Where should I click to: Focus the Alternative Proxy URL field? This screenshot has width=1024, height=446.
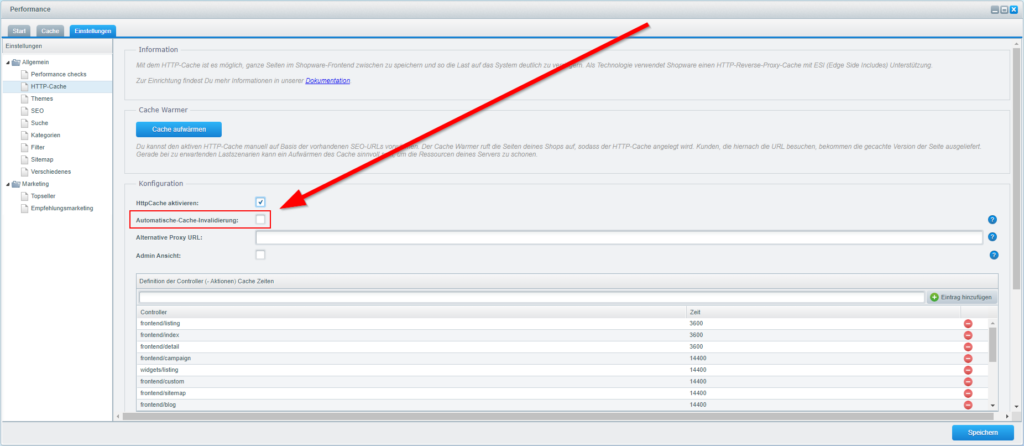618,237
